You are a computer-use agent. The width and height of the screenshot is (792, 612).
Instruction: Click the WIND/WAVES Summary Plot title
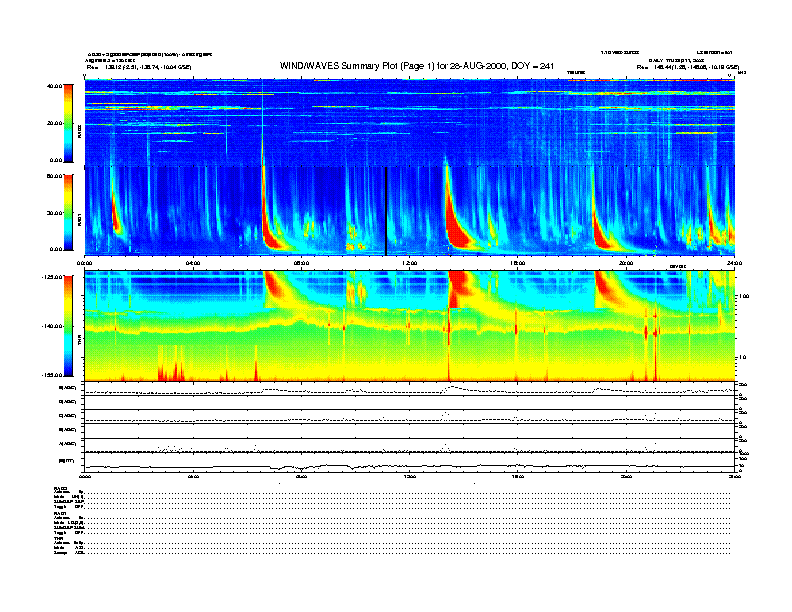417,66
